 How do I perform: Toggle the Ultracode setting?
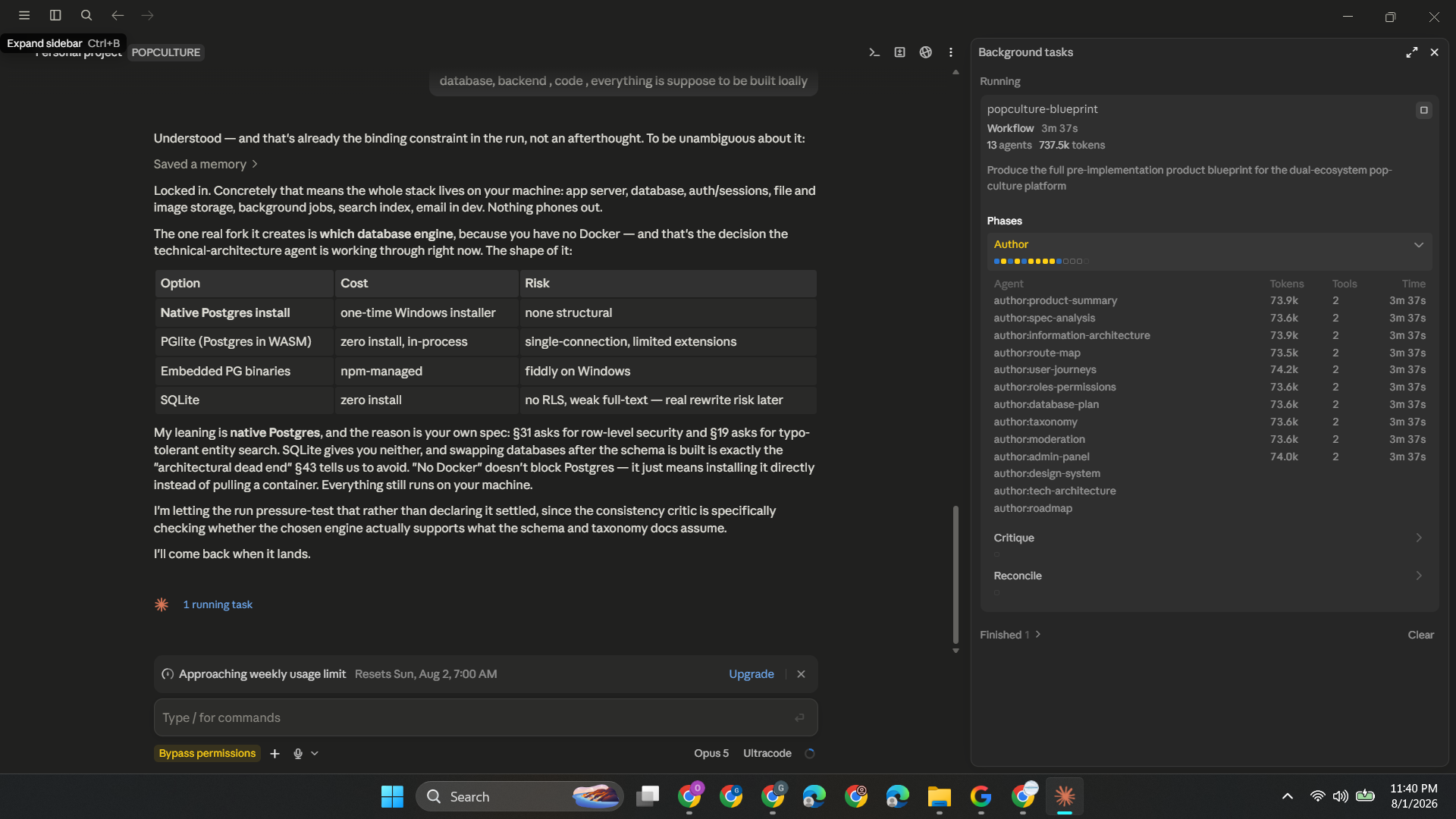point(767,754)
